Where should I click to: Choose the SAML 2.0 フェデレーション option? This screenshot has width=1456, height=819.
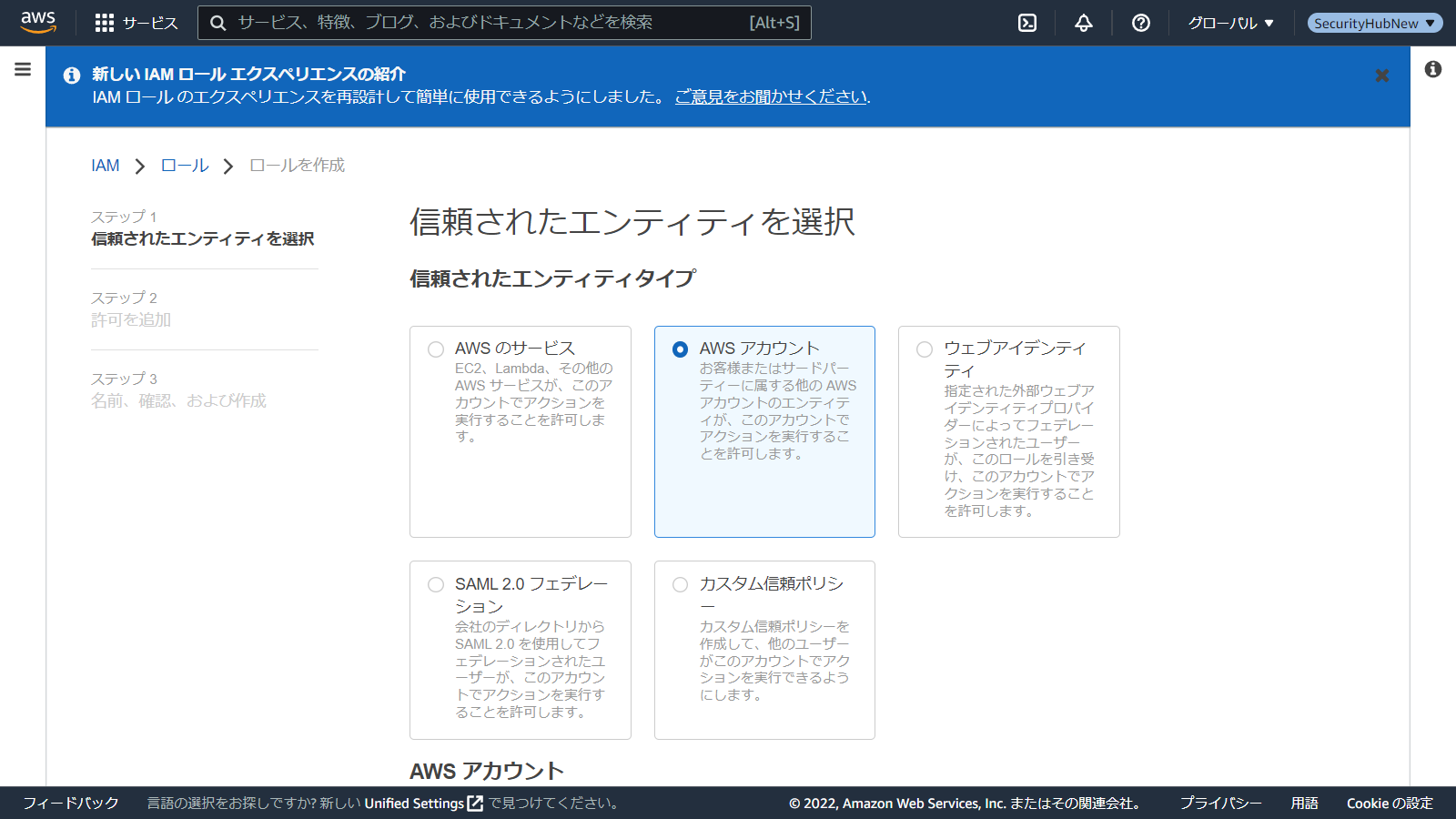point(436,584)
